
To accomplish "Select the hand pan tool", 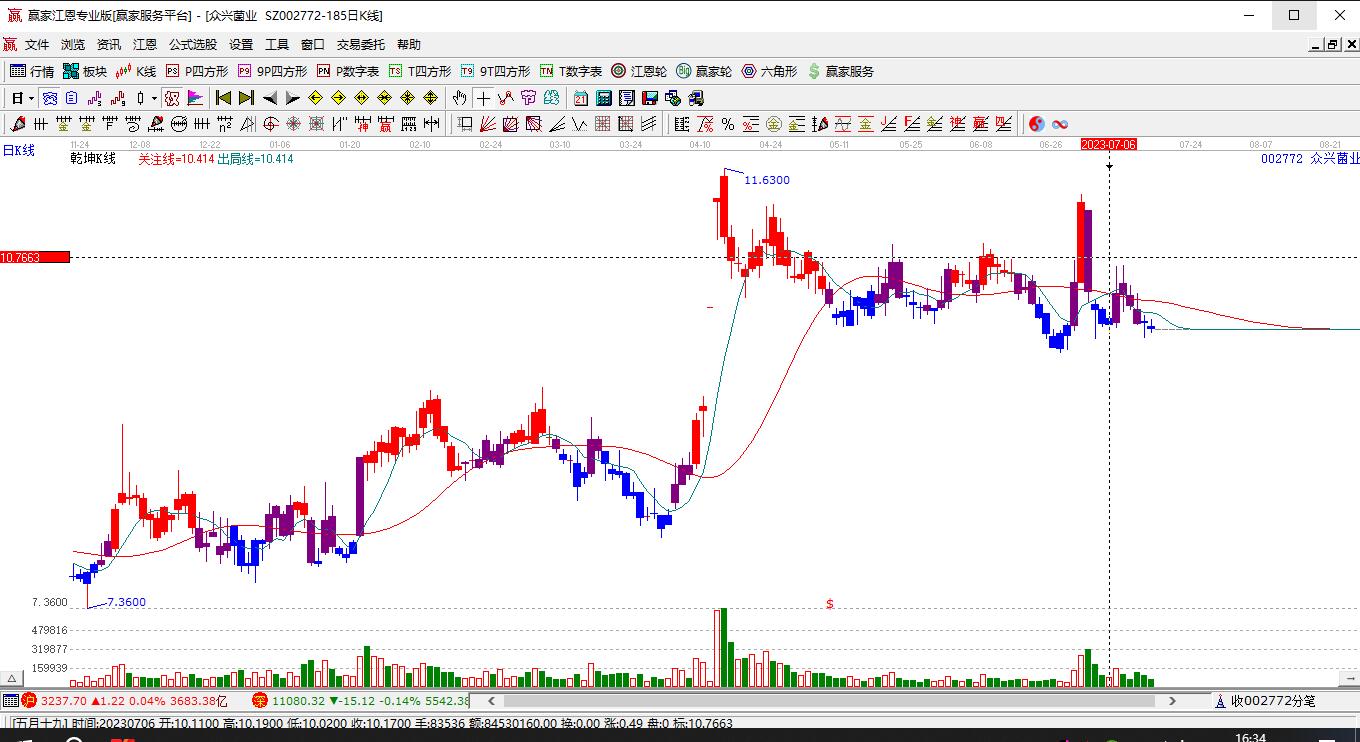I will 459,98.
